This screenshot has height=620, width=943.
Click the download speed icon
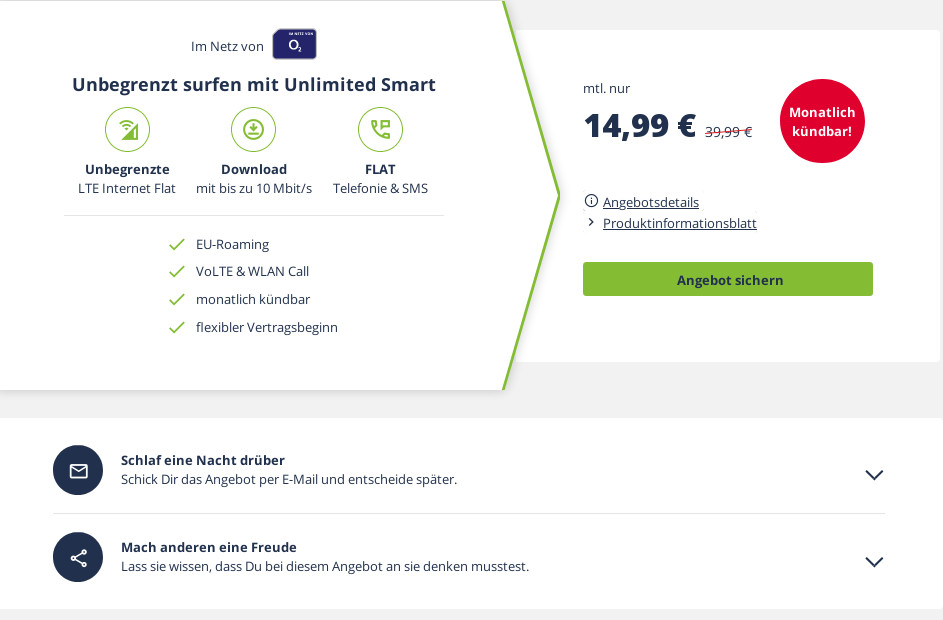pos(253,129)
